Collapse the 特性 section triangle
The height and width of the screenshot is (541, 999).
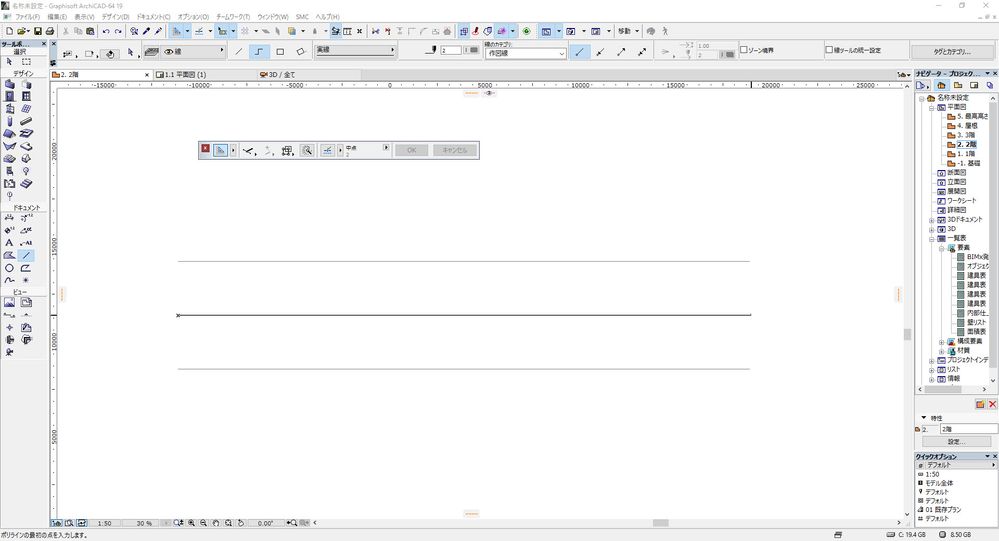[924, 418]
